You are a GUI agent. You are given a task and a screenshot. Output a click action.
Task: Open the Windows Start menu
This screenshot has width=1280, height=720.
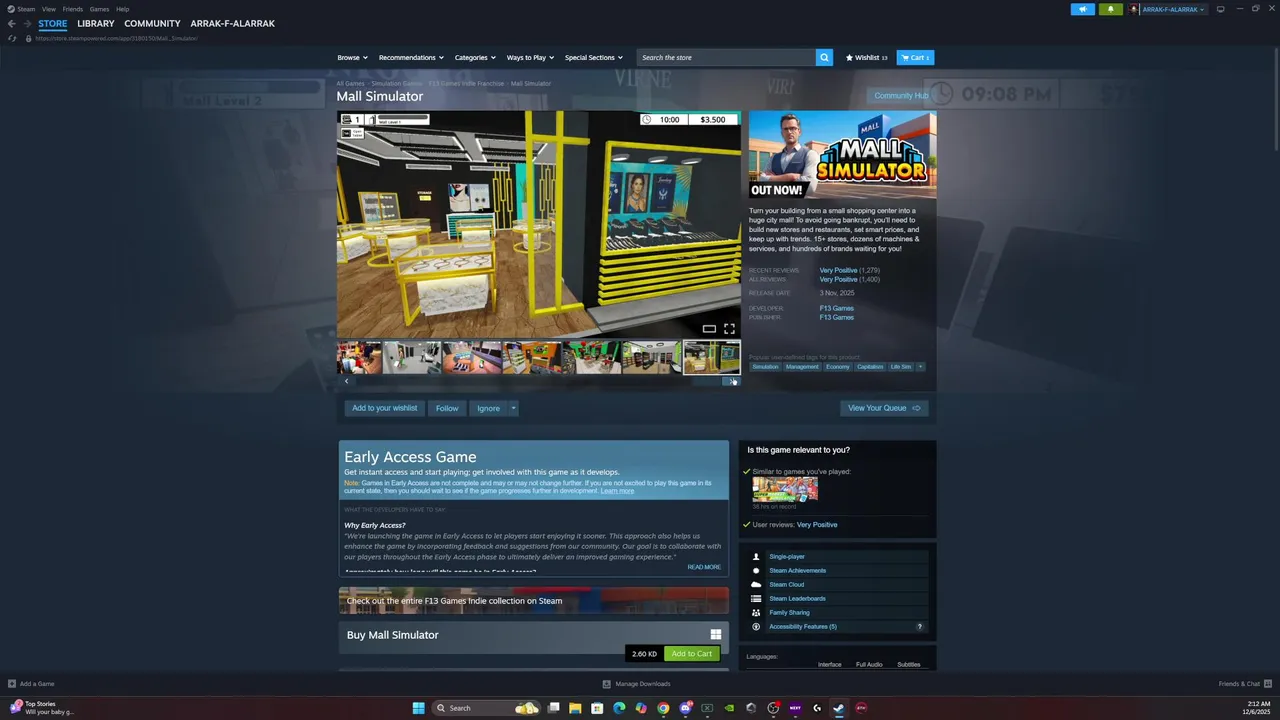click(418, 708)
